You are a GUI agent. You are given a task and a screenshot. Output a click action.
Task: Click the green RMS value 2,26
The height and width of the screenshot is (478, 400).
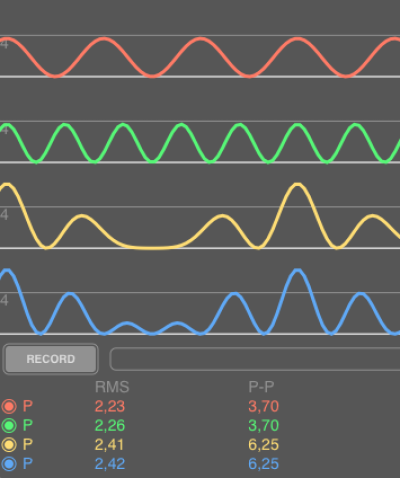tap(110, 425)
